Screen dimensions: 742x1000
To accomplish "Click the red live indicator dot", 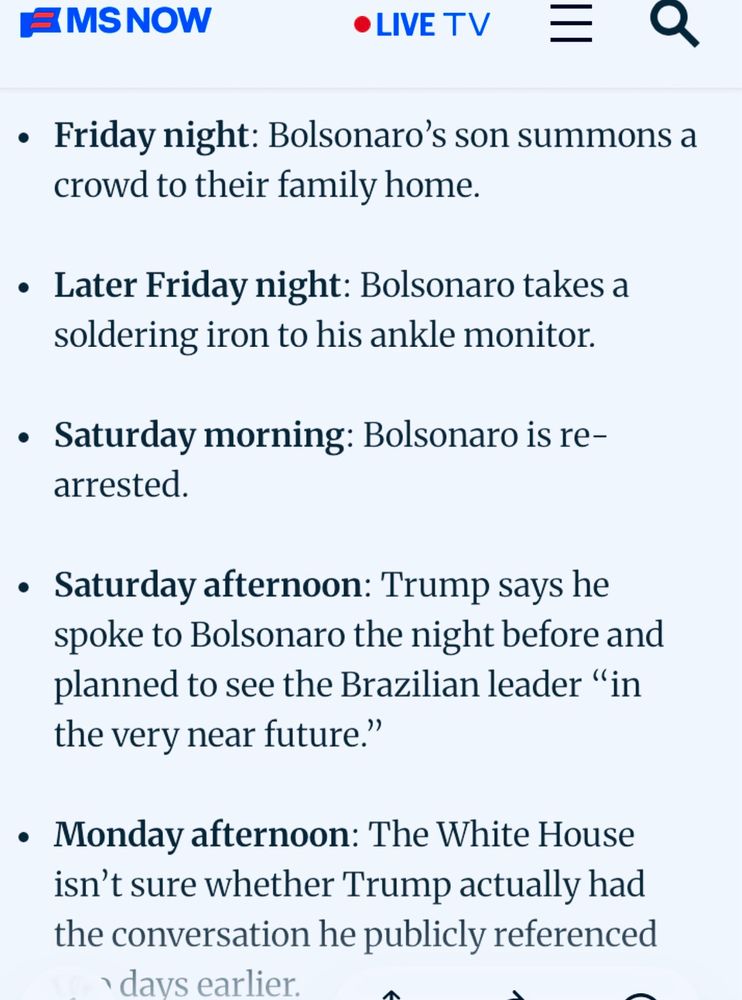I will coord(362,24).
